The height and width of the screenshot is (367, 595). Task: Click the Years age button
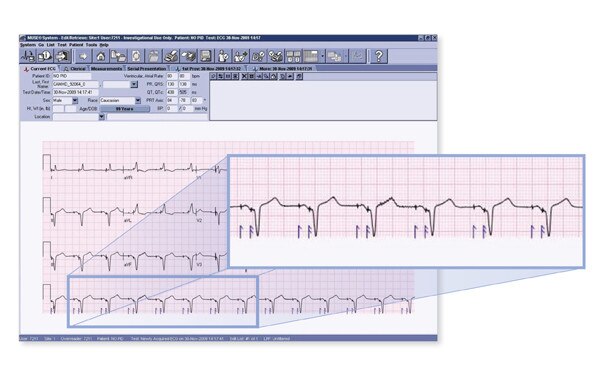coord(124,109)
